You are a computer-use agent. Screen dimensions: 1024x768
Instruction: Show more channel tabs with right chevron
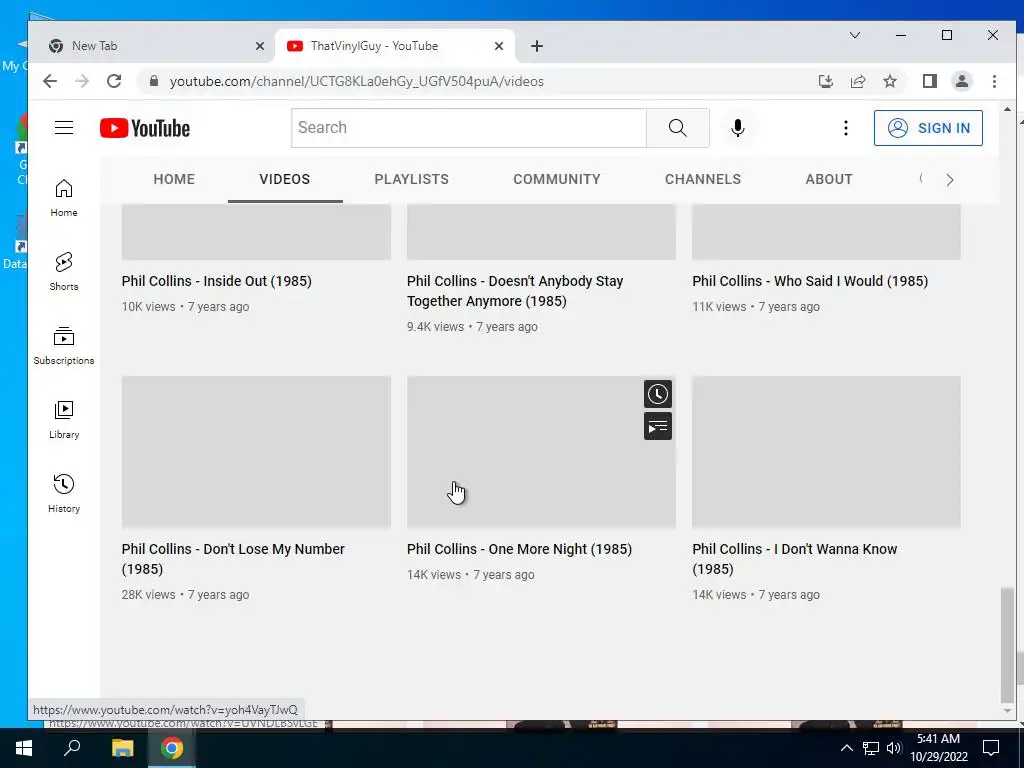(950, 180)
